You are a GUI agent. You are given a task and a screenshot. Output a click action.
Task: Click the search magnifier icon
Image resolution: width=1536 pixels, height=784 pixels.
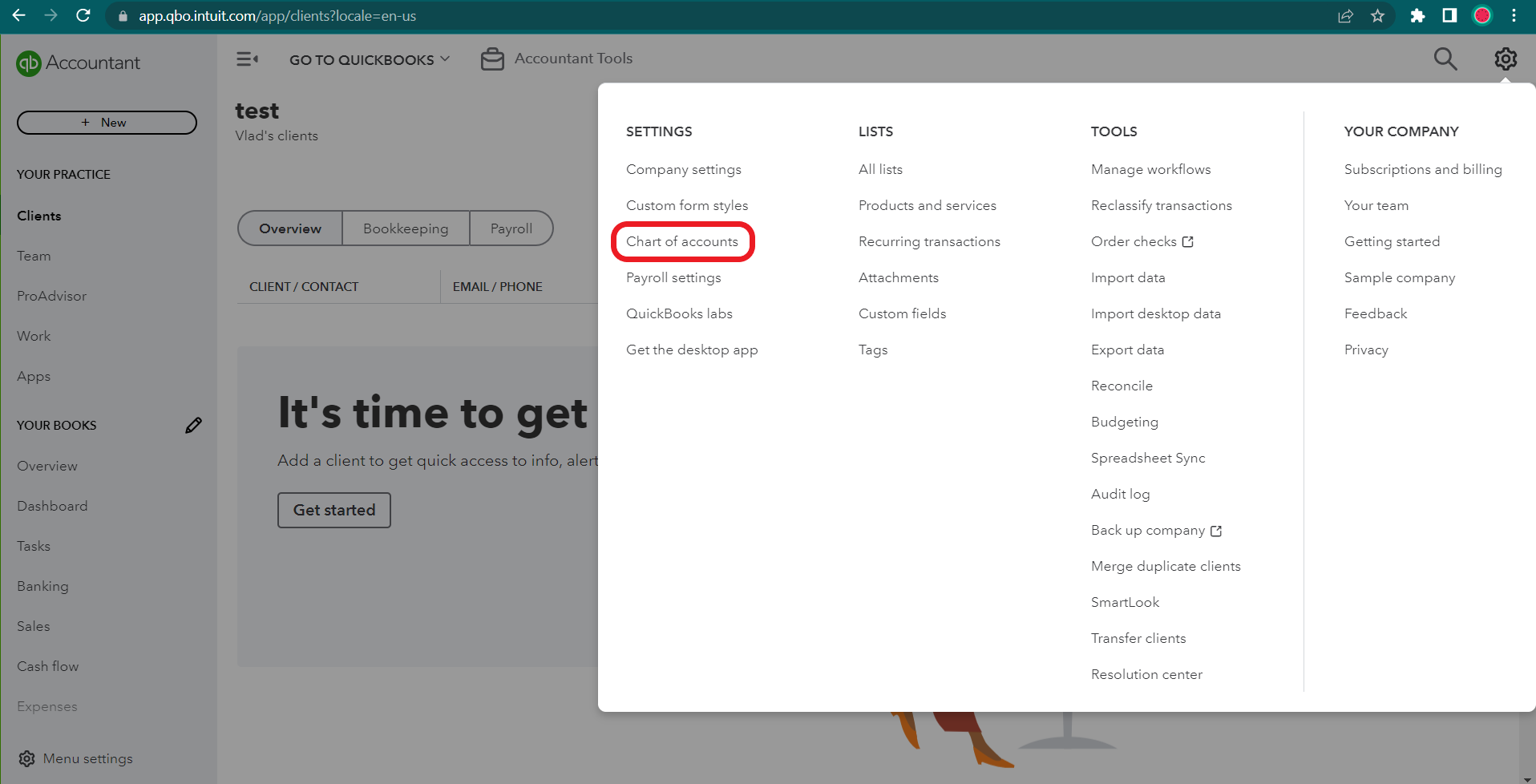(x=1445, y=59)
